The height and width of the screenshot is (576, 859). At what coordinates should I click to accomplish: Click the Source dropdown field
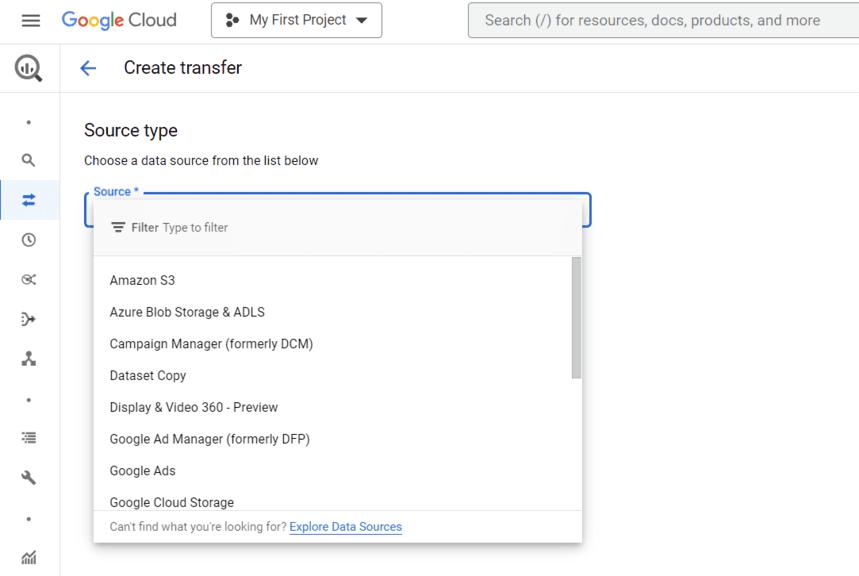338,209
